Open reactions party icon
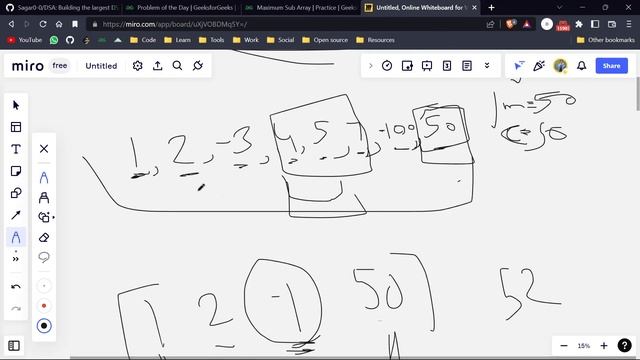Screen dimensions: 640x360 click(539, 66)
